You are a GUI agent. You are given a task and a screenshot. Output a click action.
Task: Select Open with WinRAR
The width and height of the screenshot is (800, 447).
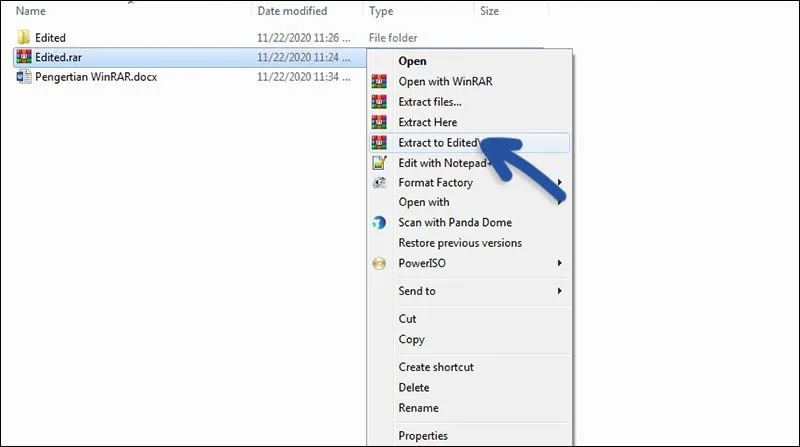tap(469, 81)
